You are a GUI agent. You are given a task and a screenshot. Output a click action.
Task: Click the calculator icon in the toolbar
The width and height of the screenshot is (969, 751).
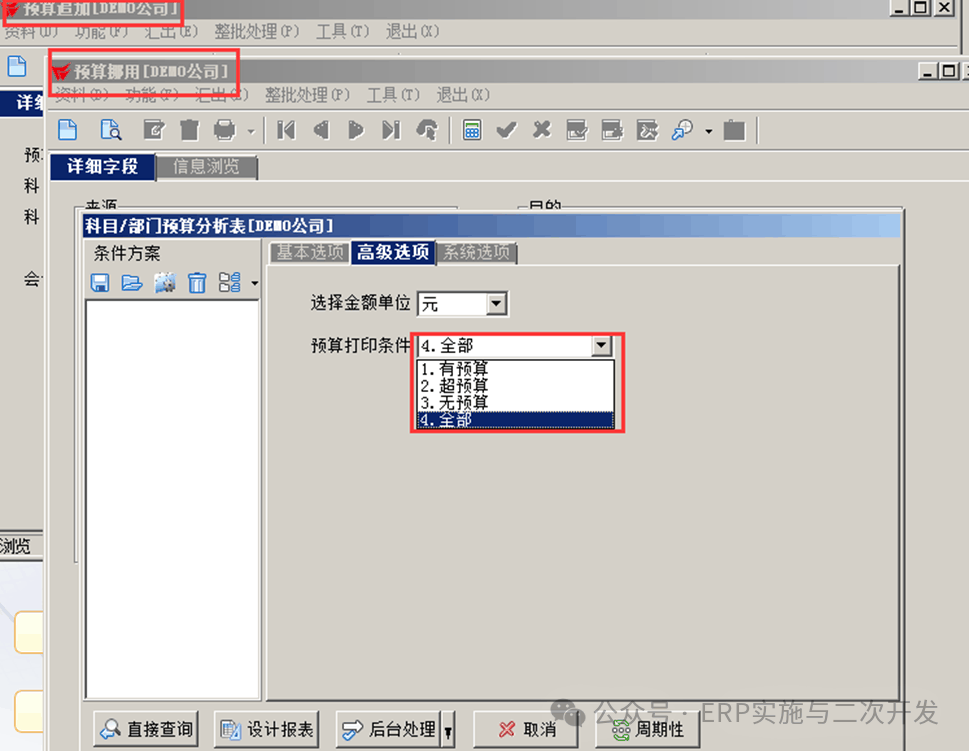click(x=472, y=130)
